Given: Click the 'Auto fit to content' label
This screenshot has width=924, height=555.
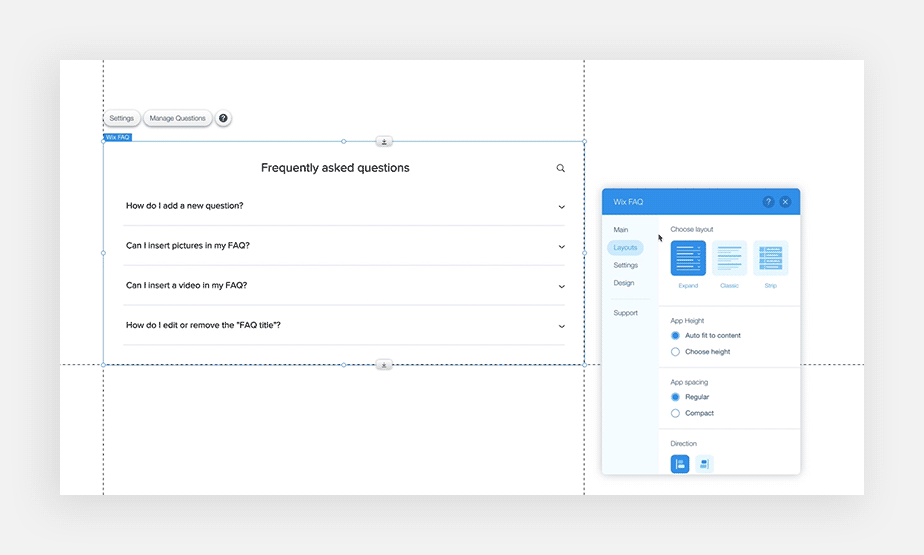Looking at the screenshot, I should 712,335.
